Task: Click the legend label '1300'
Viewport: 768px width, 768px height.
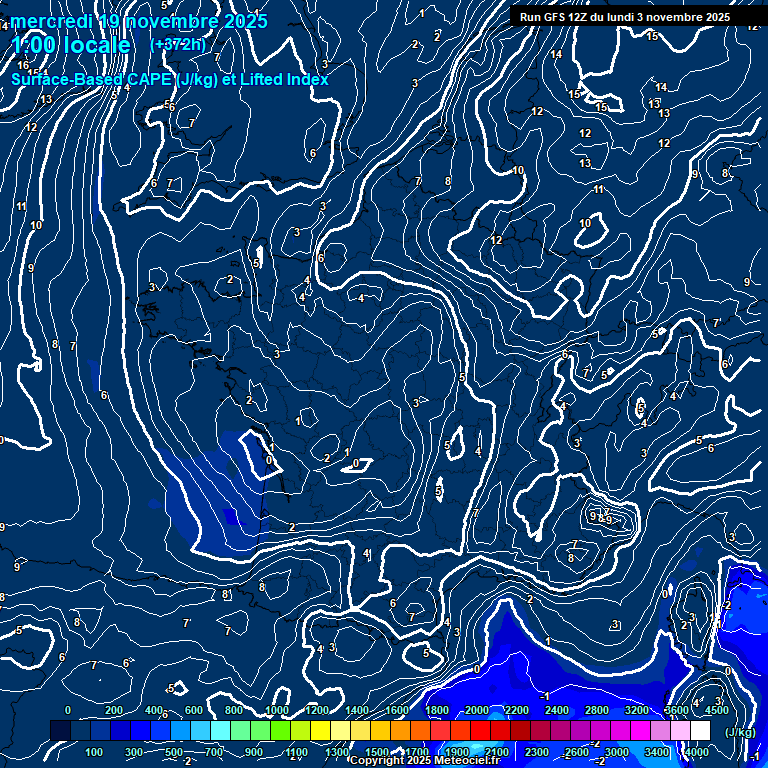Action: pos(337,752)
